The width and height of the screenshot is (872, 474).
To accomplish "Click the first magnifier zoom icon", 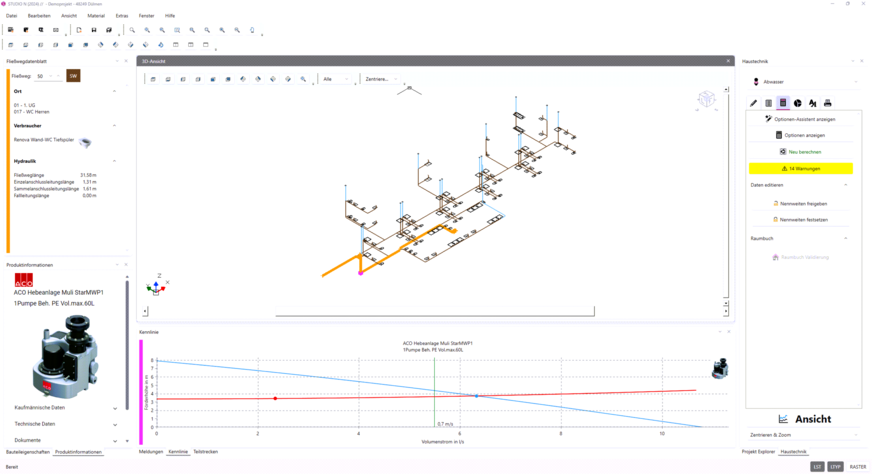I will pyautogui.click(x=132, y=30).
